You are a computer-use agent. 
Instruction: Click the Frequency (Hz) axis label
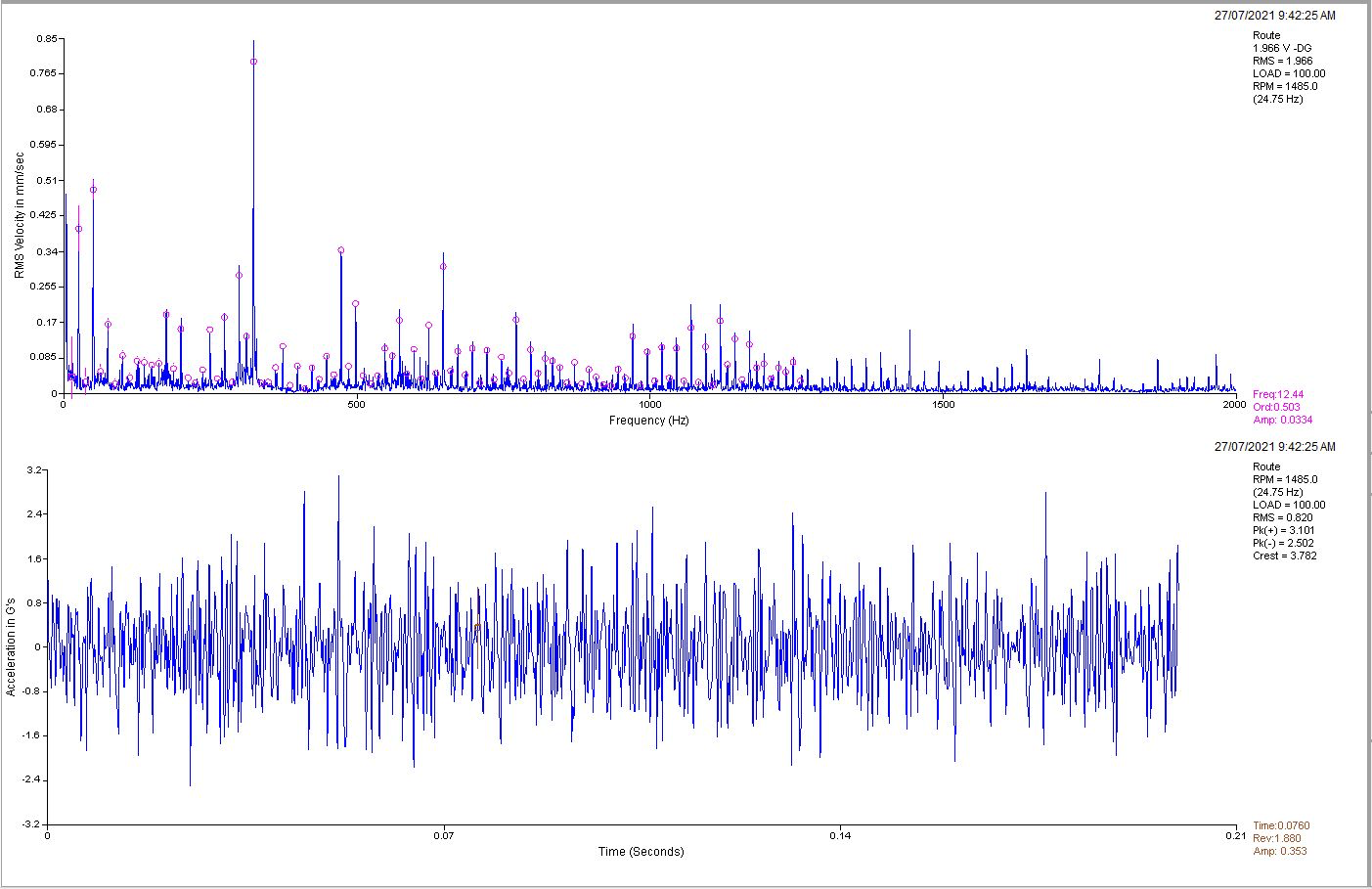point(649,421)
